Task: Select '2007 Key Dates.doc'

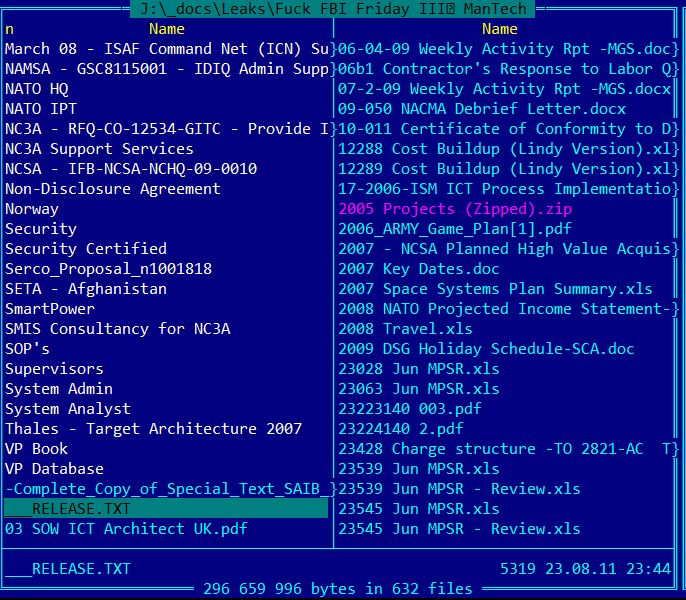Action: click(x=419, y=269)
